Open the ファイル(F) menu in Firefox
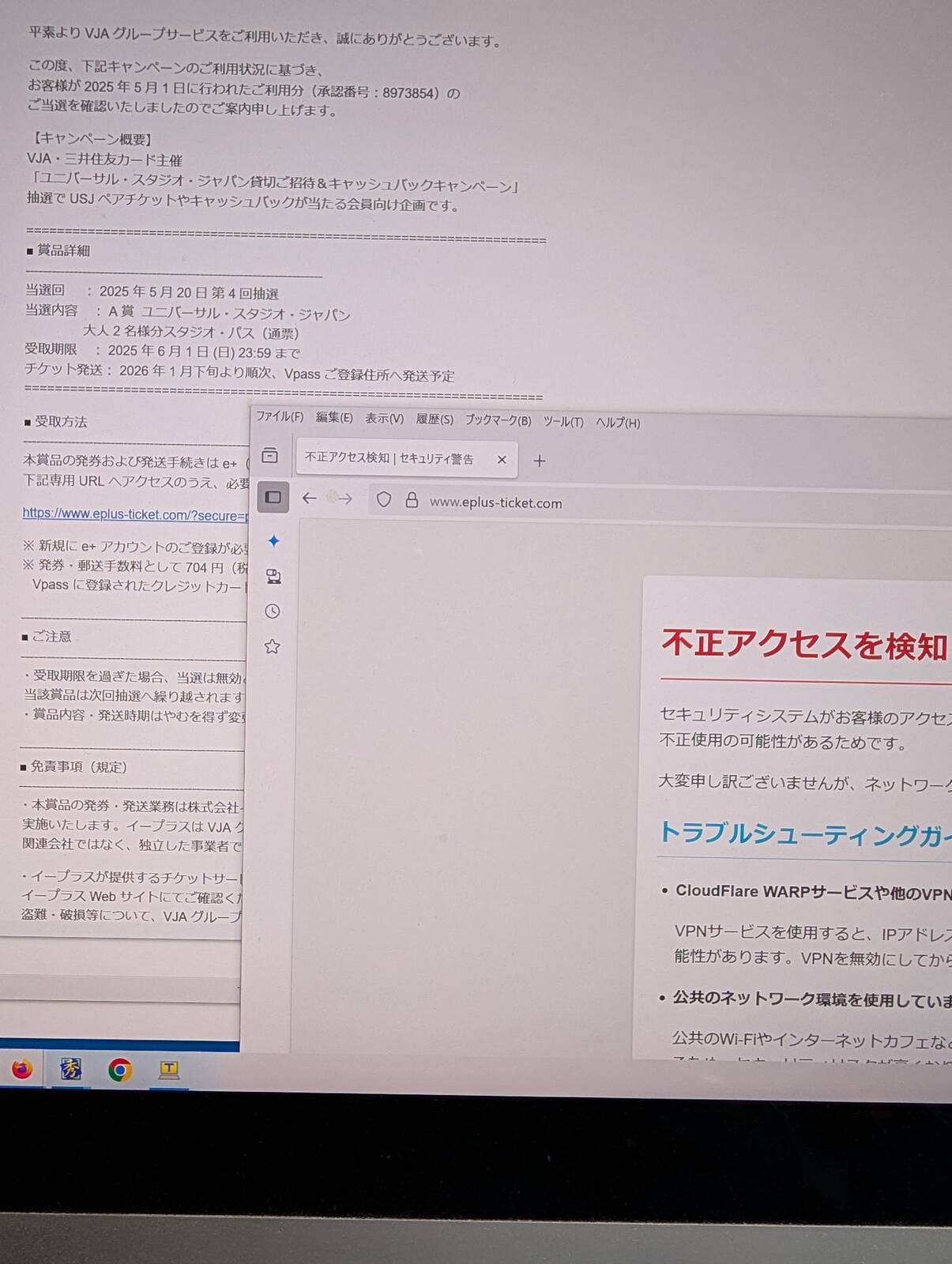The width and height of the screenshot is (952, 1264). [280, 416]
